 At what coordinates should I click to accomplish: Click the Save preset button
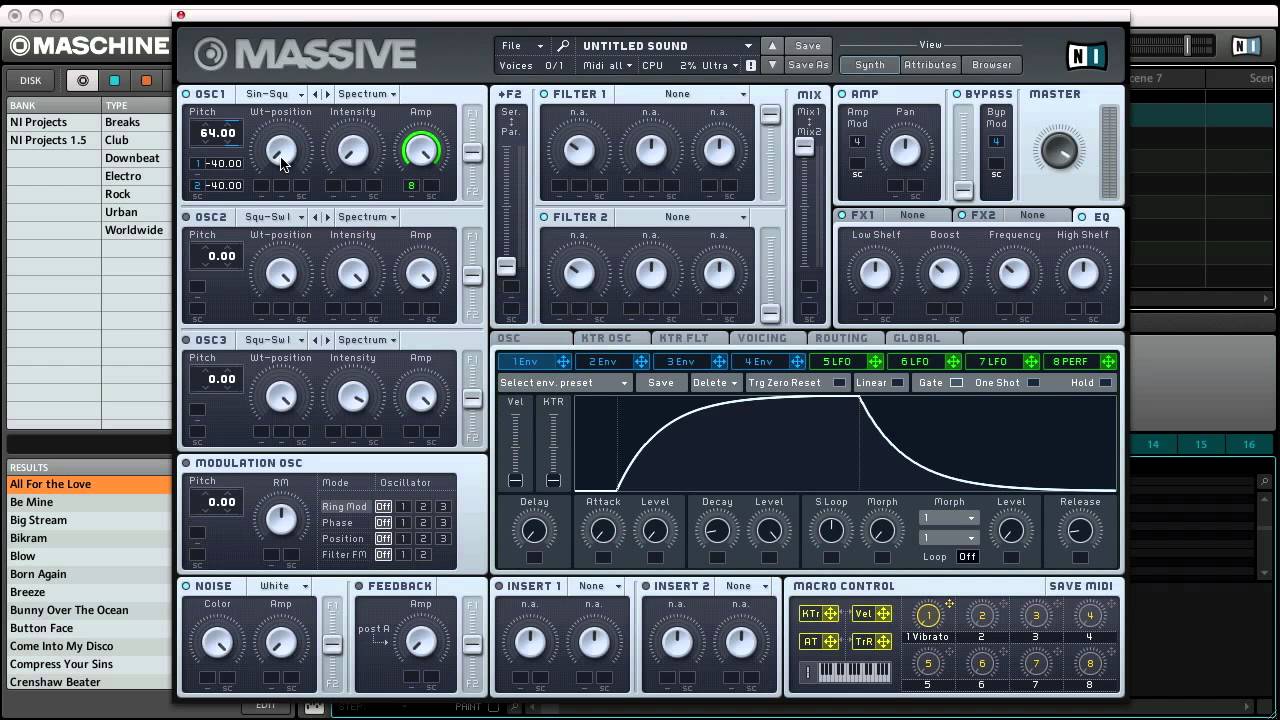[x=808, y=46]
